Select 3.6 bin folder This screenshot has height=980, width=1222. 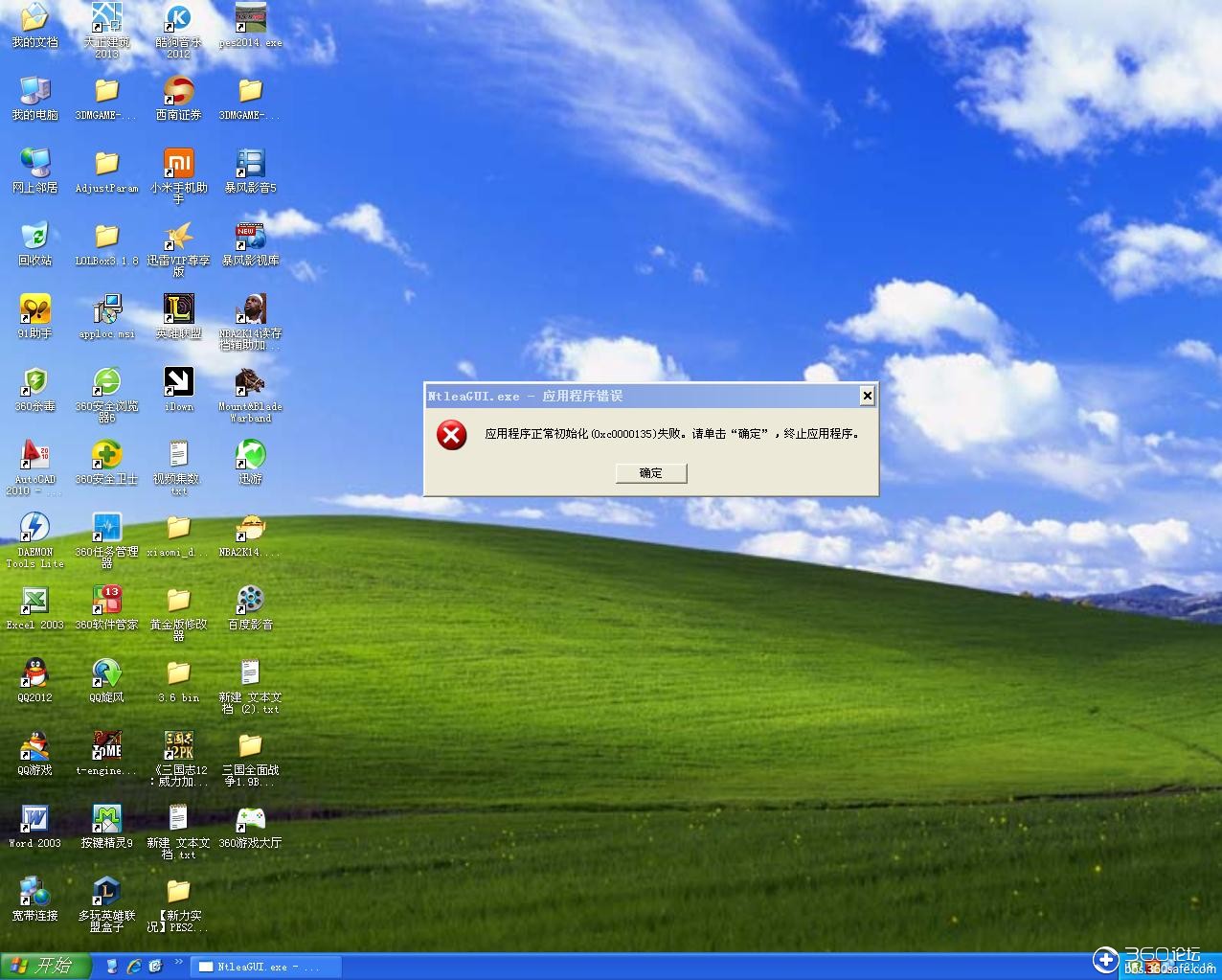(x=178, y=680)
